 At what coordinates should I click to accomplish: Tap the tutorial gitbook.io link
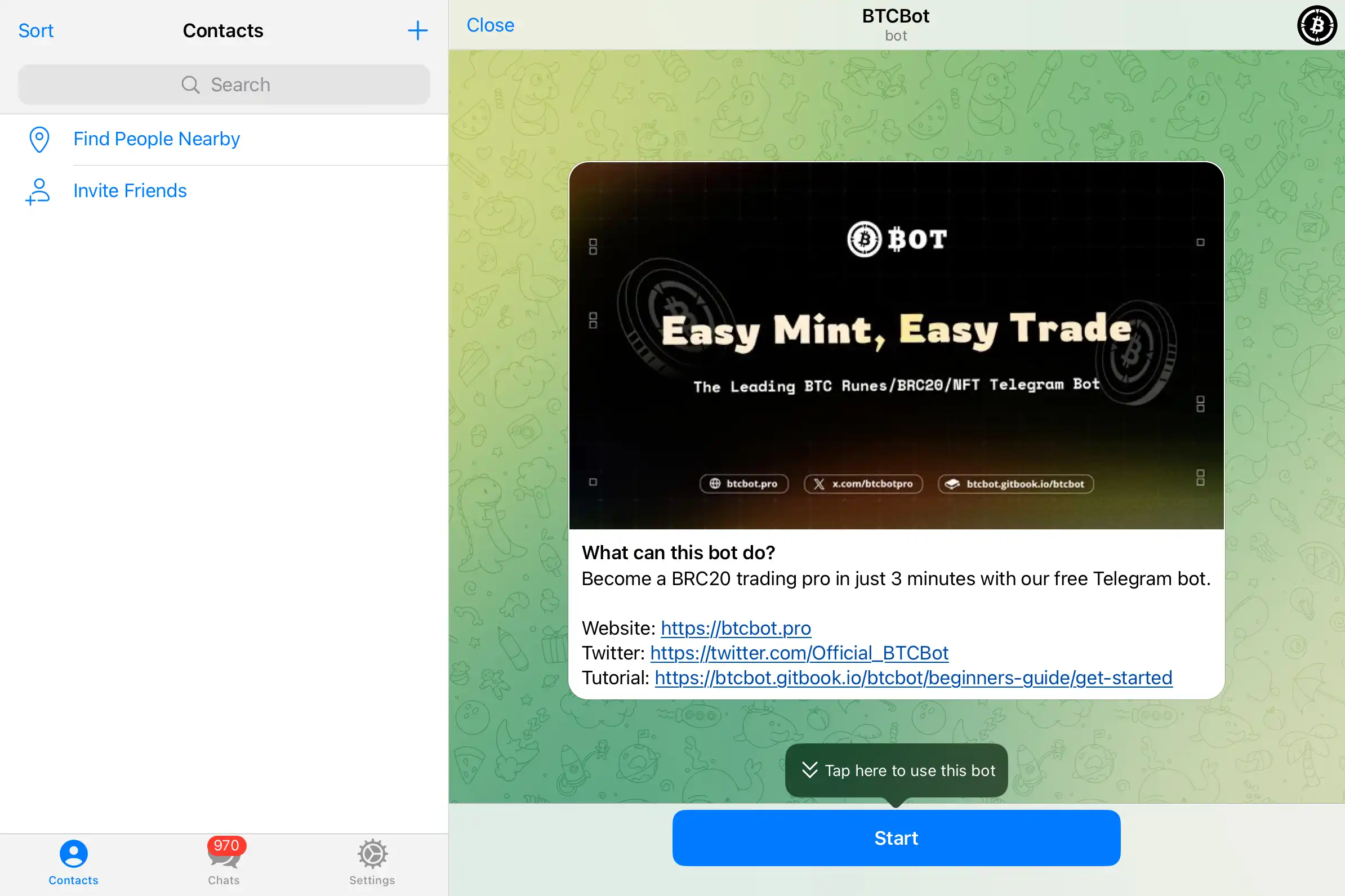coord(913,677)
